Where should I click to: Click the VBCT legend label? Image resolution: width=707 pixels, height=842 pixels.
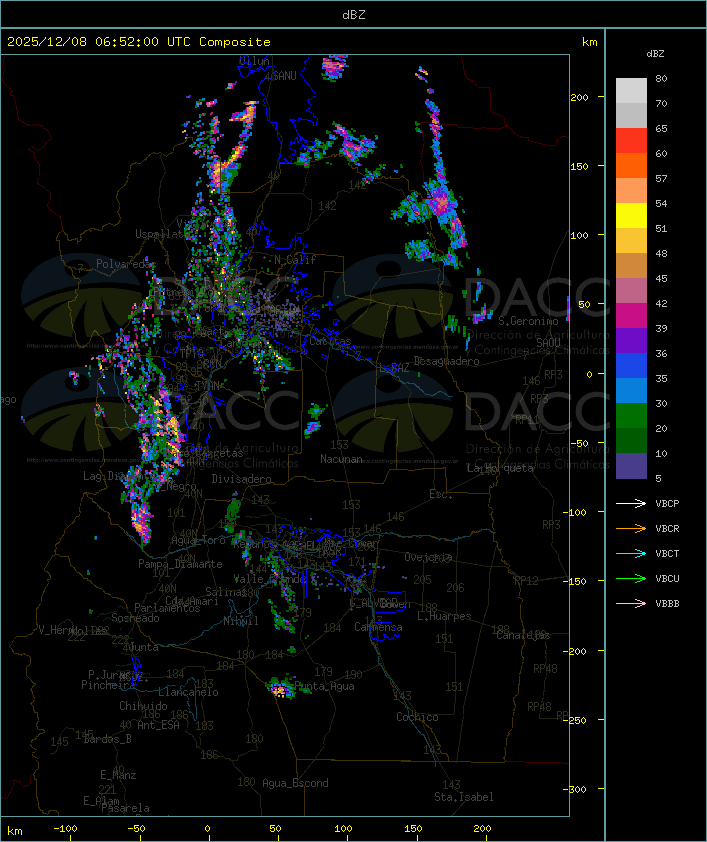(x=667, y=553)
